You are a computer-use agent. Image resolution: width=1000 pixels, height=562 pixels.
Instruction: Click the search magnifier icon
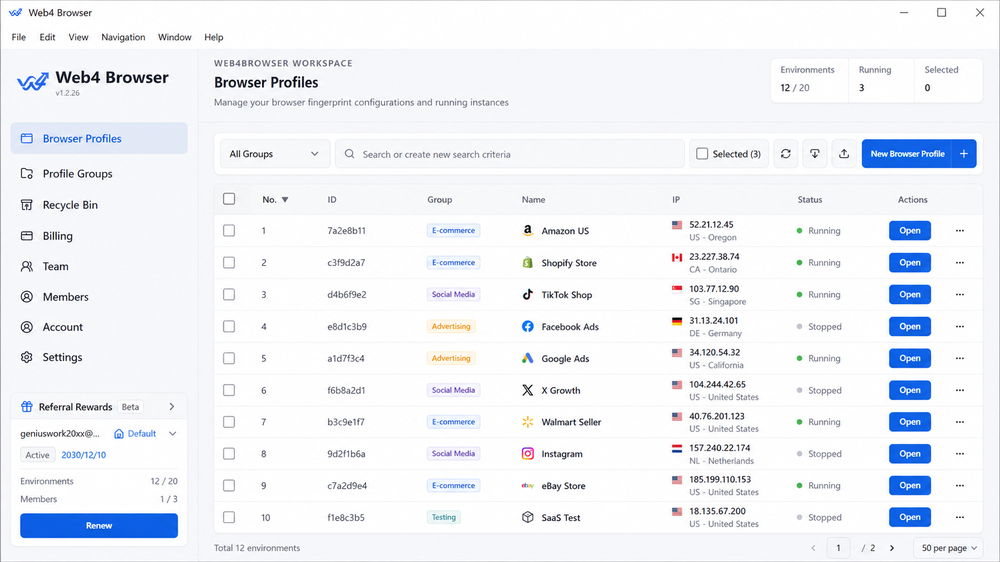[x=349, y=154]
